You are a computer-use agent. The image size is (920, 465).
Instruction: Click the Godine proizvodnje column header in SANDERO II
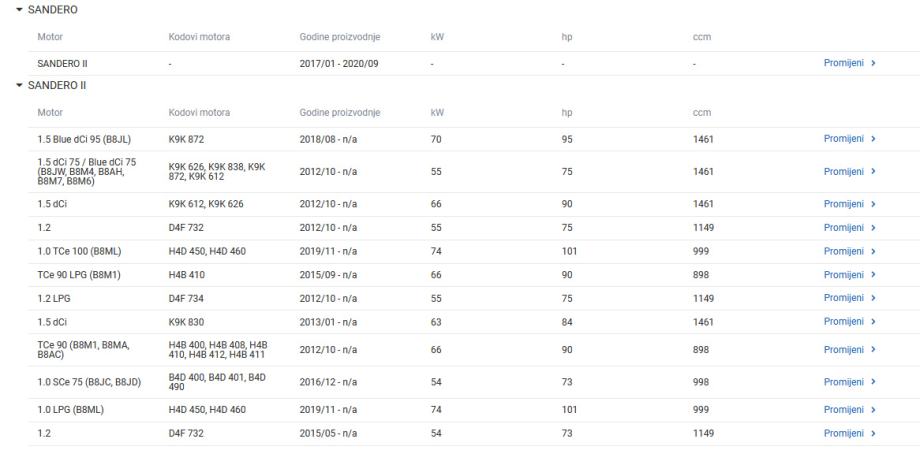[x=339, y=112]
